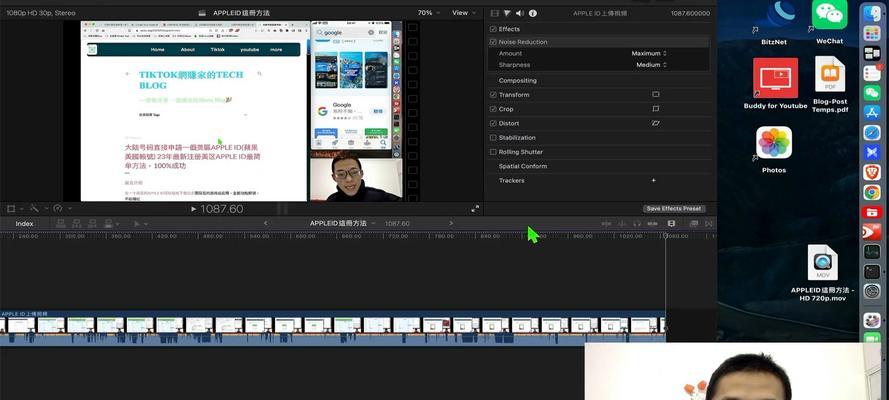Open Brave browser from the Dock

pos(872,172)
